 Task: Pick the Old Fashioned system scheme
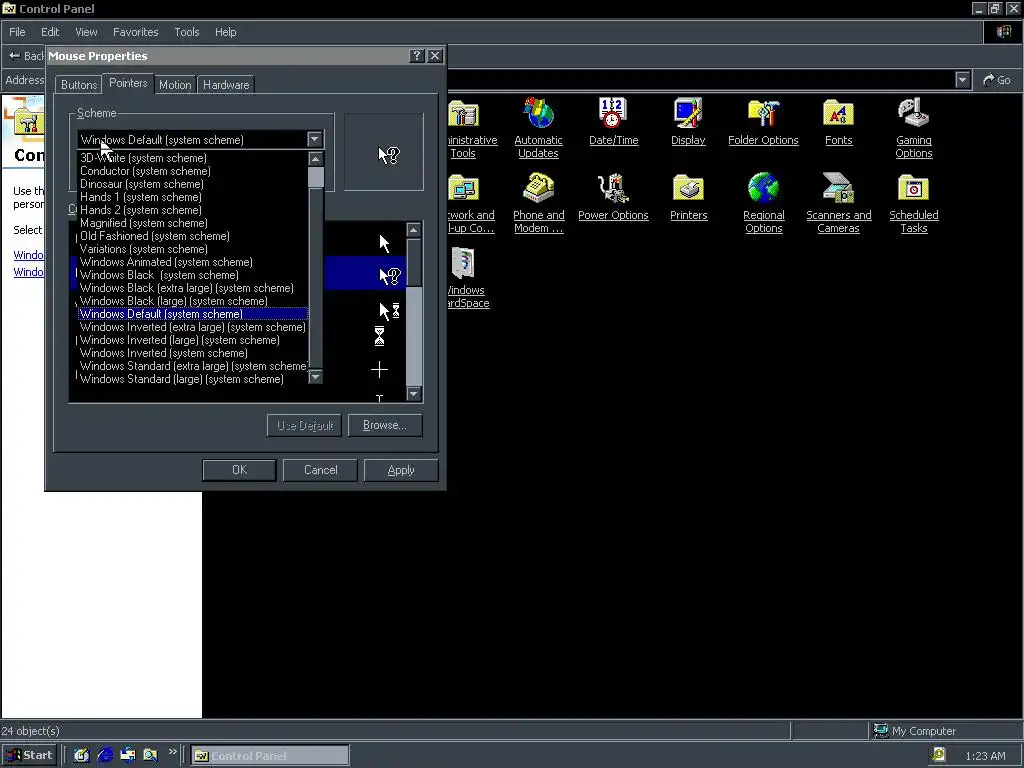click(193, 236)
